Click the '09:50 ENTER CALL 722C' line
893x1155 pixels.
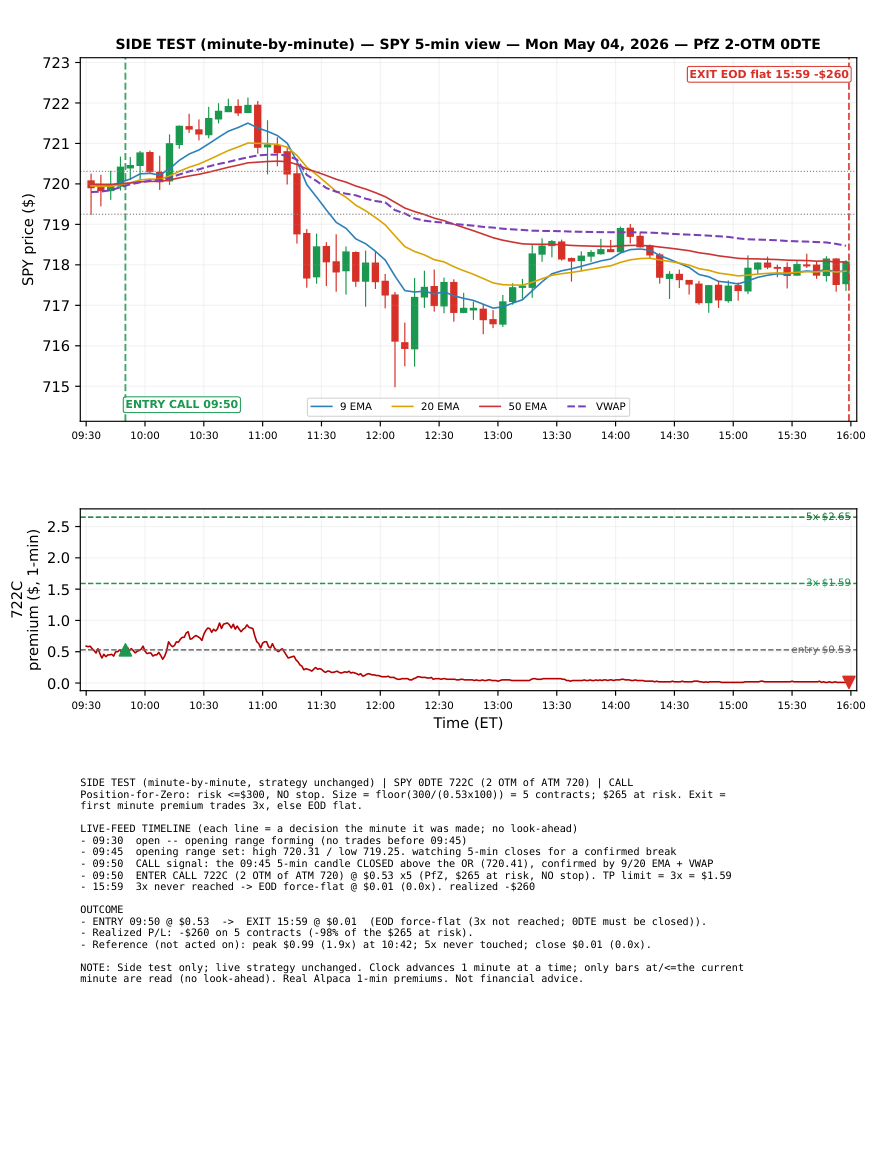click(406, 875)
